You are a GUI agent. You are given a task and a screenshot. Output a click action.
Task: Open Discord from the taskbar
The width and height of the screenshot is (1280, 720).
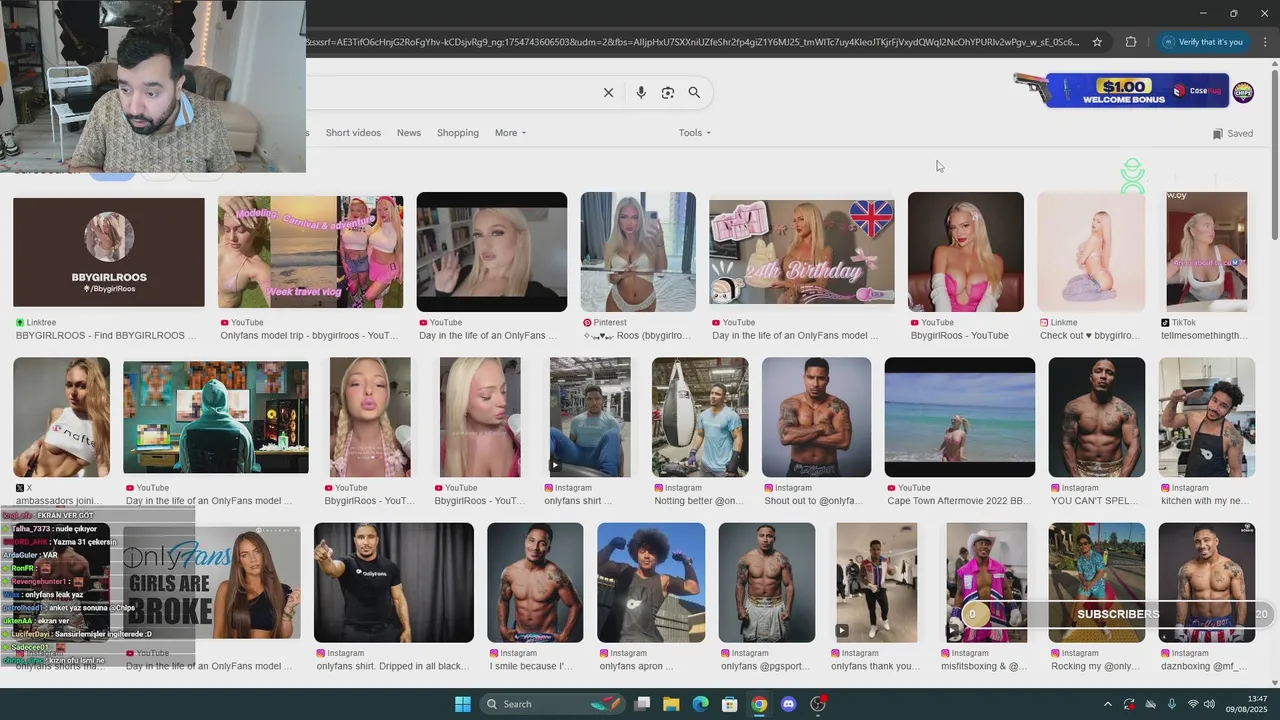pos(788,704)
